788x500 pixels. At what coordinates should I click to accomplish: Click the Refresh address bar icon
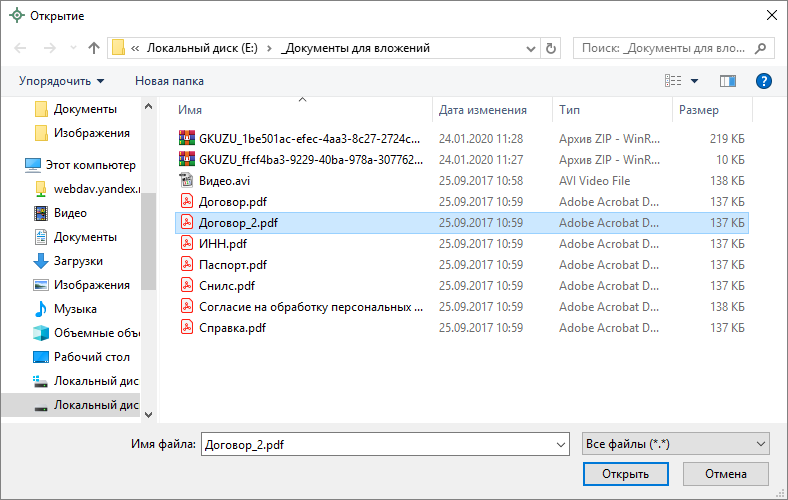tap(551, 47)
